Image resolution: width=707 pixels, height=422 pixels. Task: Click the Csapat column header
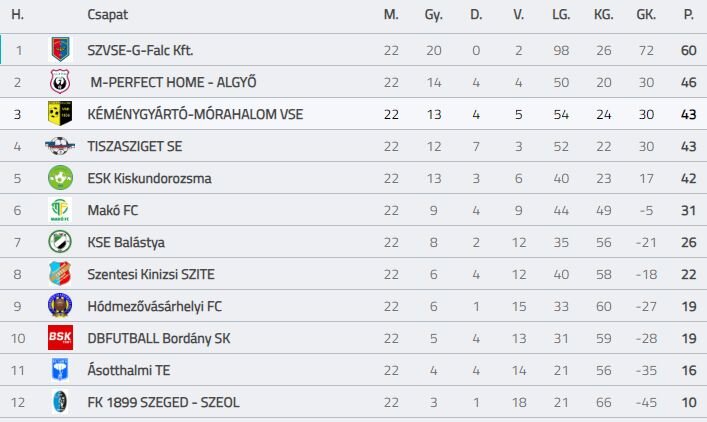tap(108, 14)
